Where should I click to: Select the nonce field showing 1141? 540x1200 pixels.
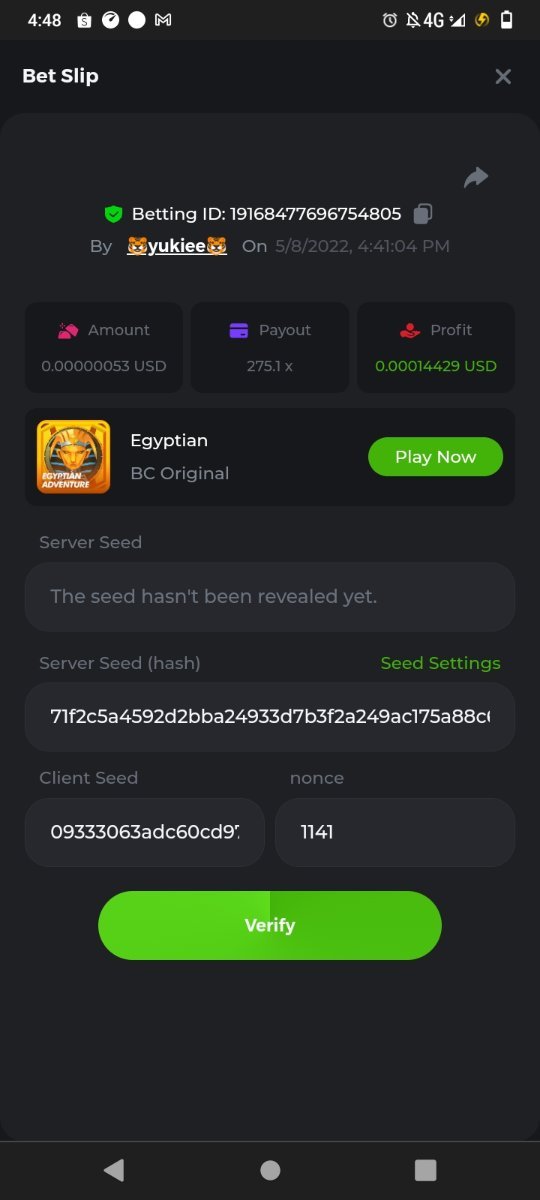(x=395, y=832)
